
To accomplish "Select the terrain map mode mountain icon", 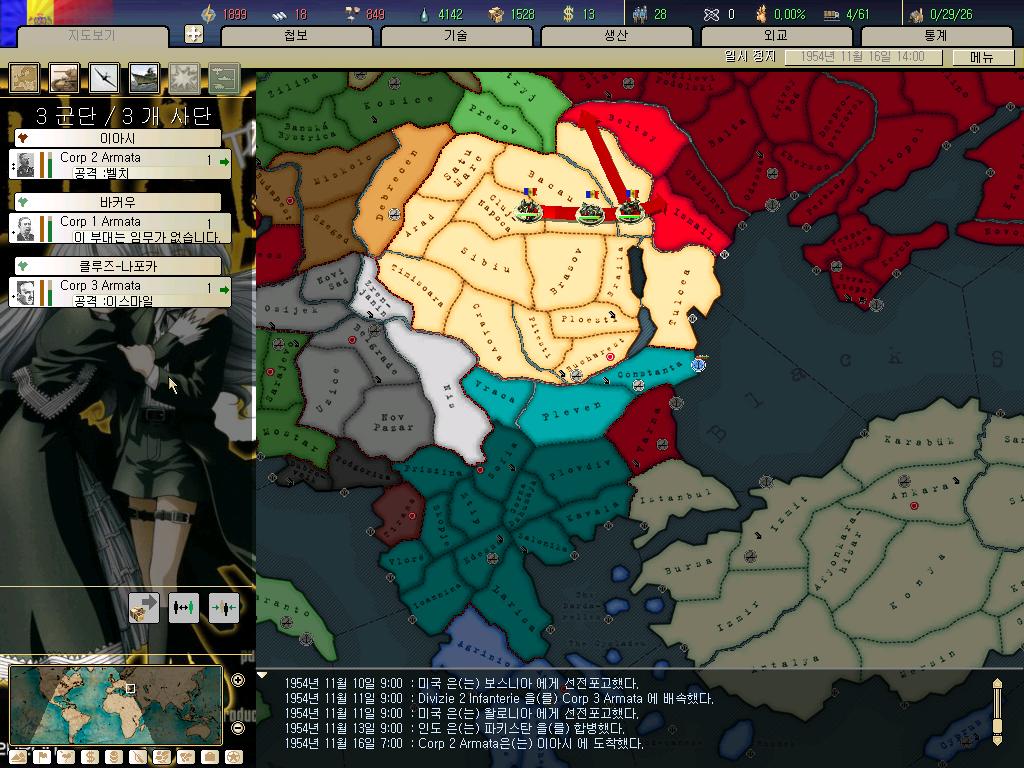I will point(18,757).
